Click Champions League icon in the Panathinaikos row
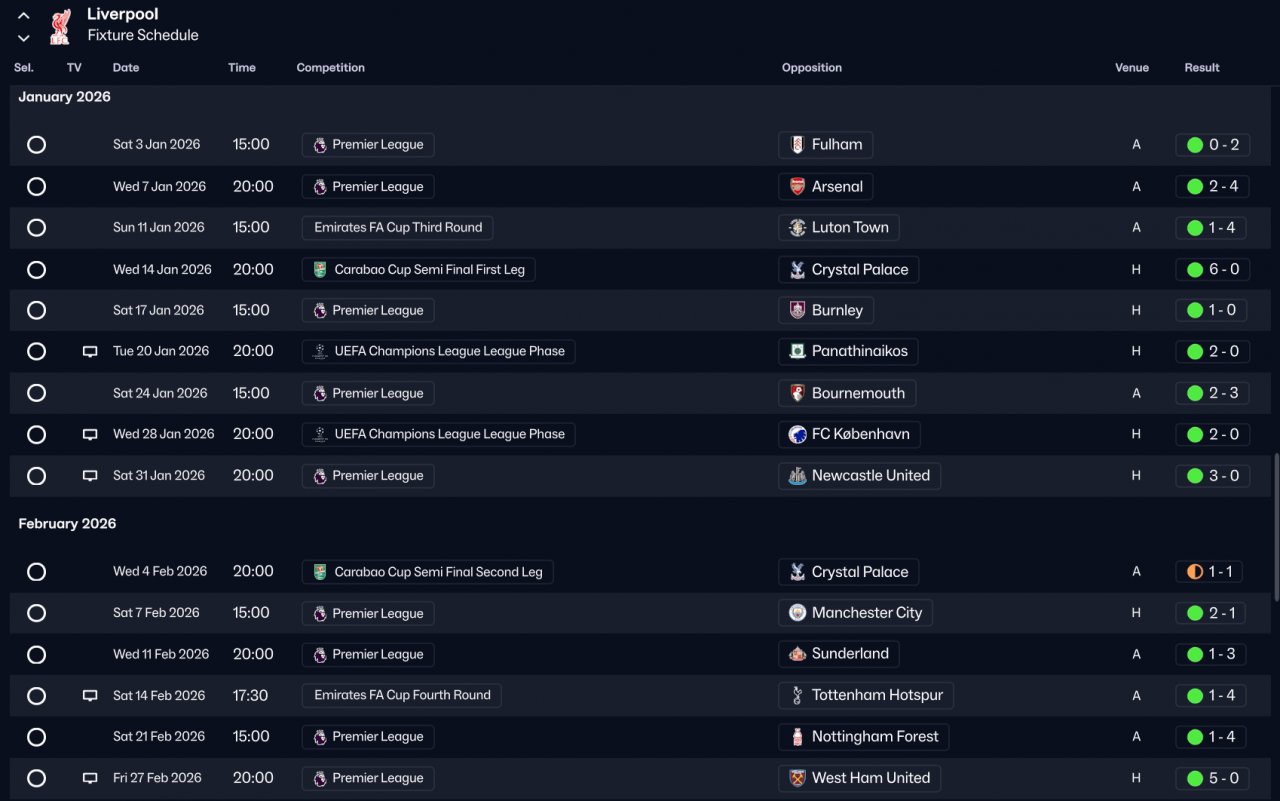Image resolution: width=1280 pixels, height=801 pixels. coord(320,352)
